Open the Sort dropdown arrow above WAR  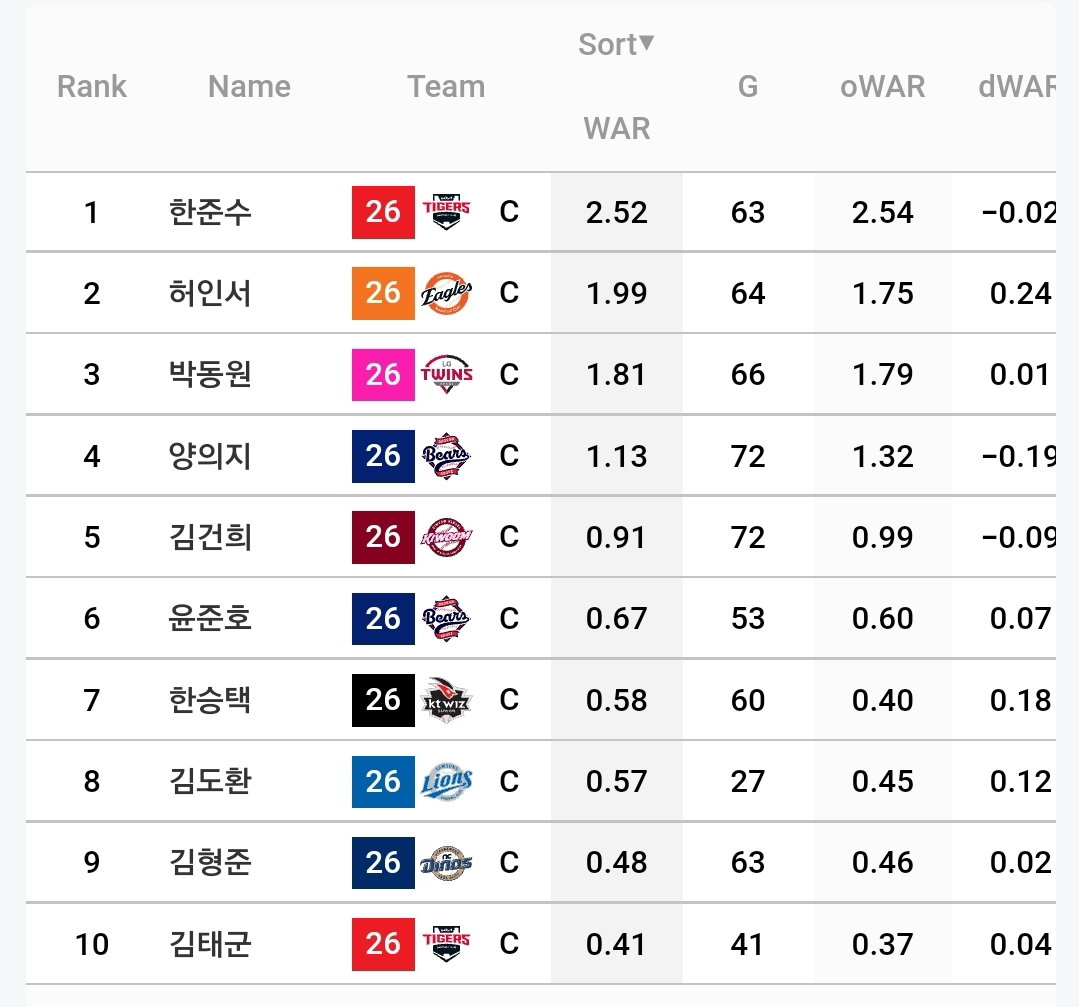coord(646,43)
